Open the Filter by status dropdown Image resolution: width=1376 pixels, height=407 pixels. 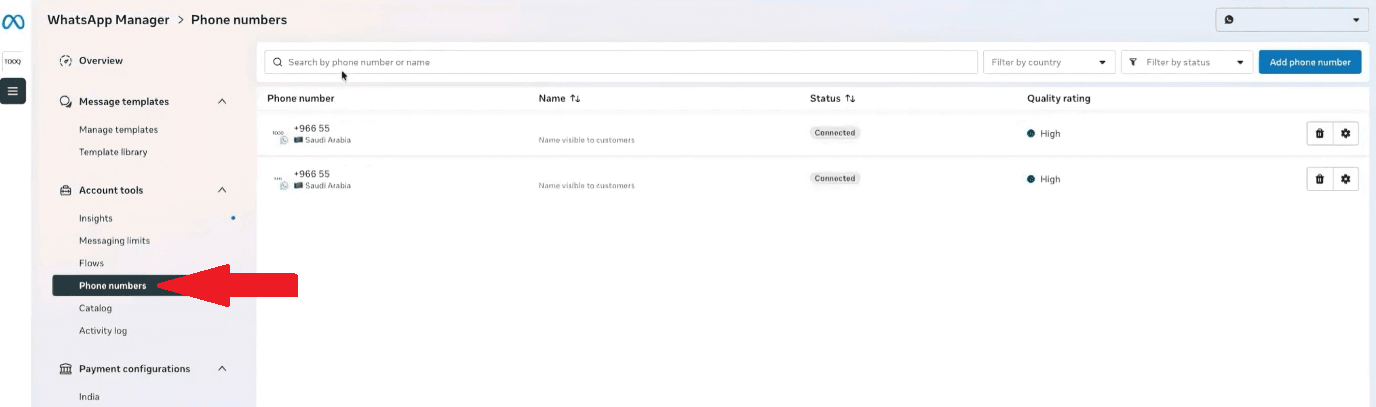pos(1187,62)
